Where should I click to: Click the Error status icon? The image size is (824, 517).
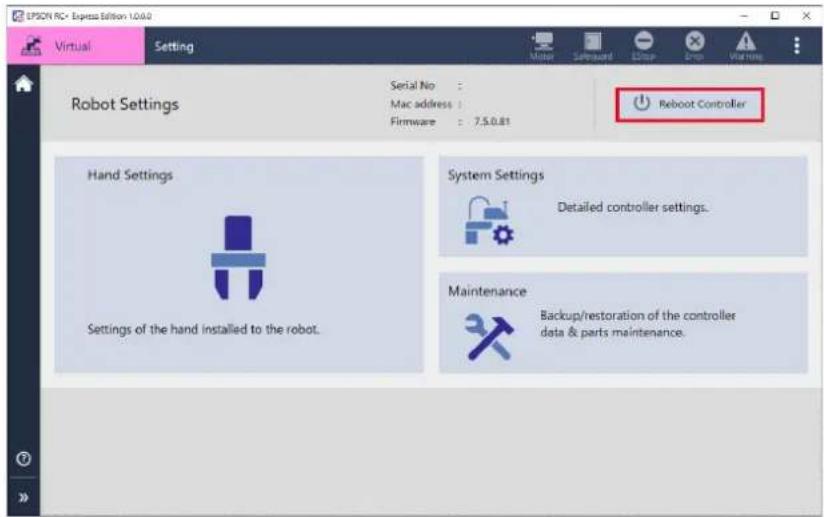click(x=695, y=46)
